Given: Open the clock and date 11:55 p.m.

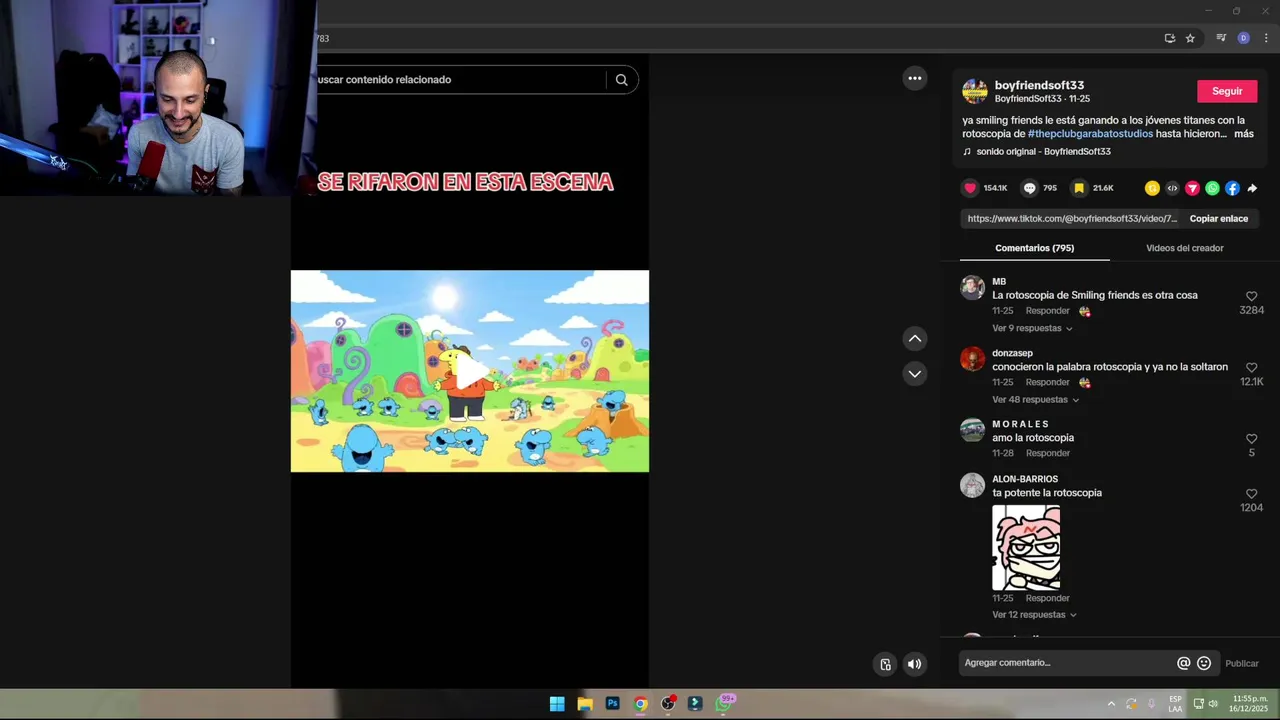Looking at the screenshot, I should click(1250, 704).
